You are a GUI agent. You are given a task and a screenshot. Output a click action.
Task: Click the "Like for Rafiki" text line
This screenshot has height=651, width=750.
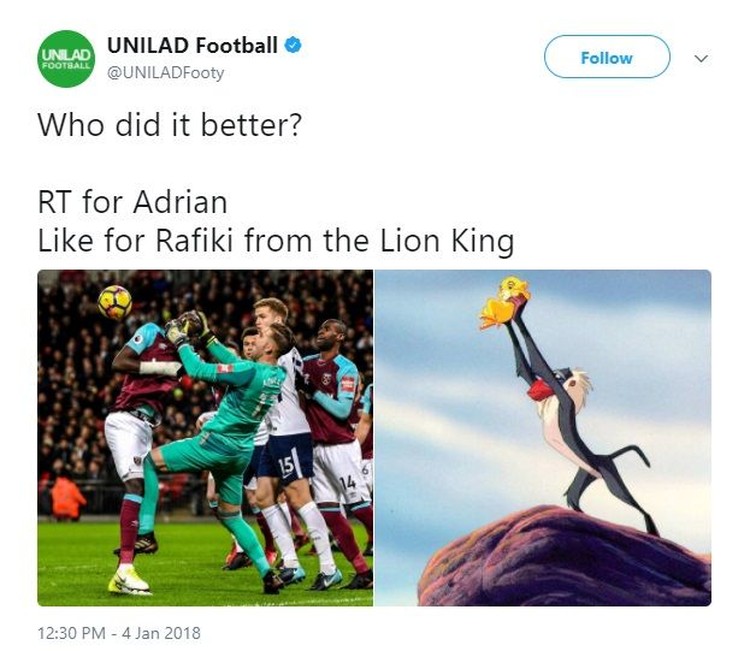[276, 241]
